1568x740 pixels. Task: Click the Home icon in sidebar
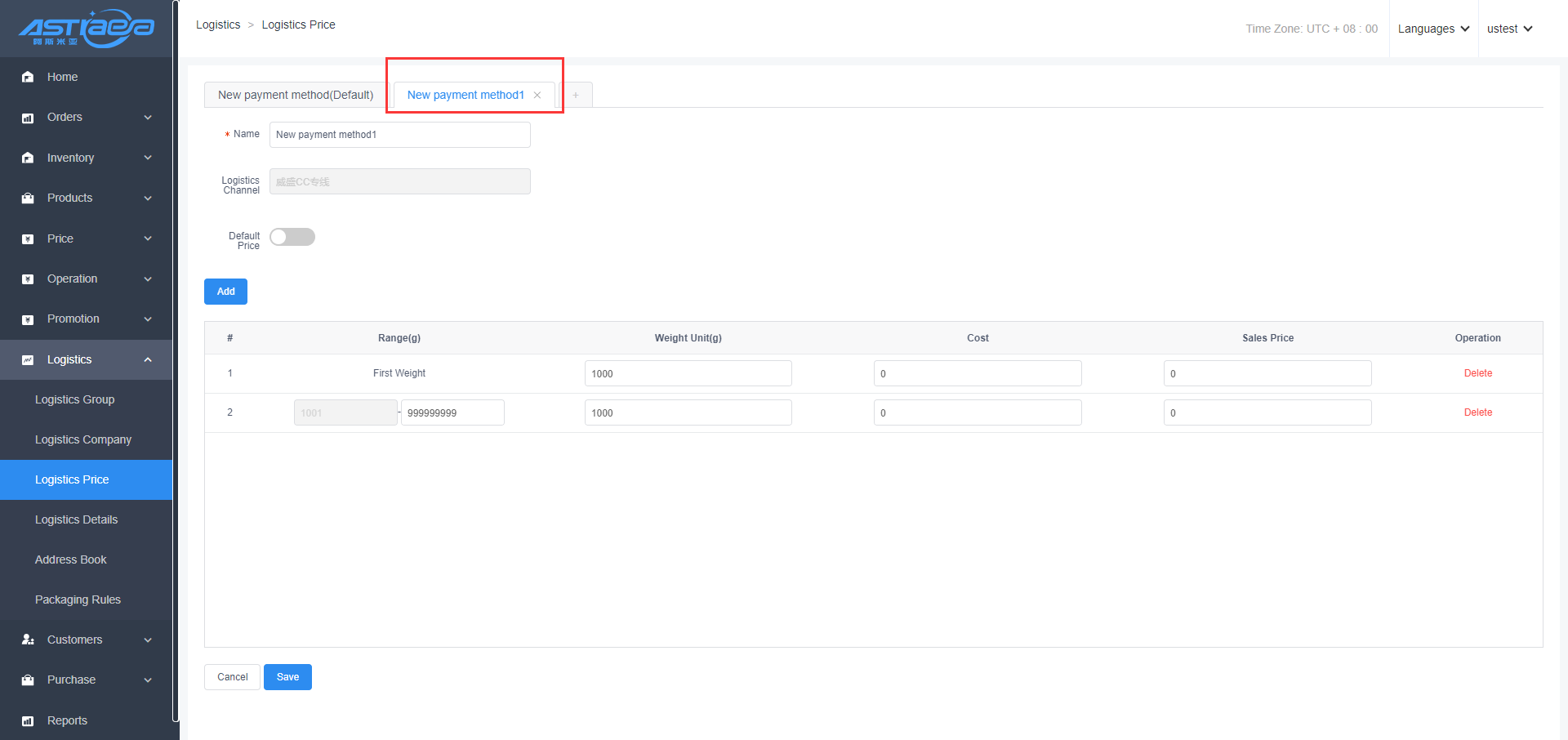[28, 77]
